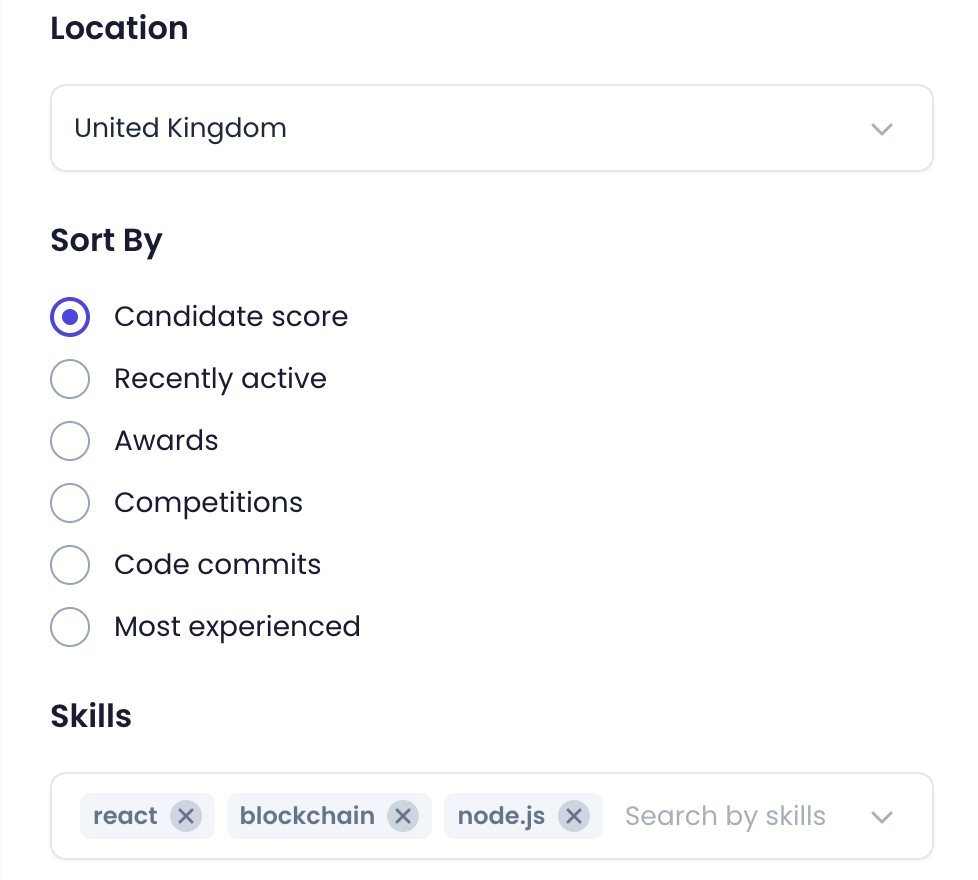Click the 'Most experienced' label text

tap(237, 627)
